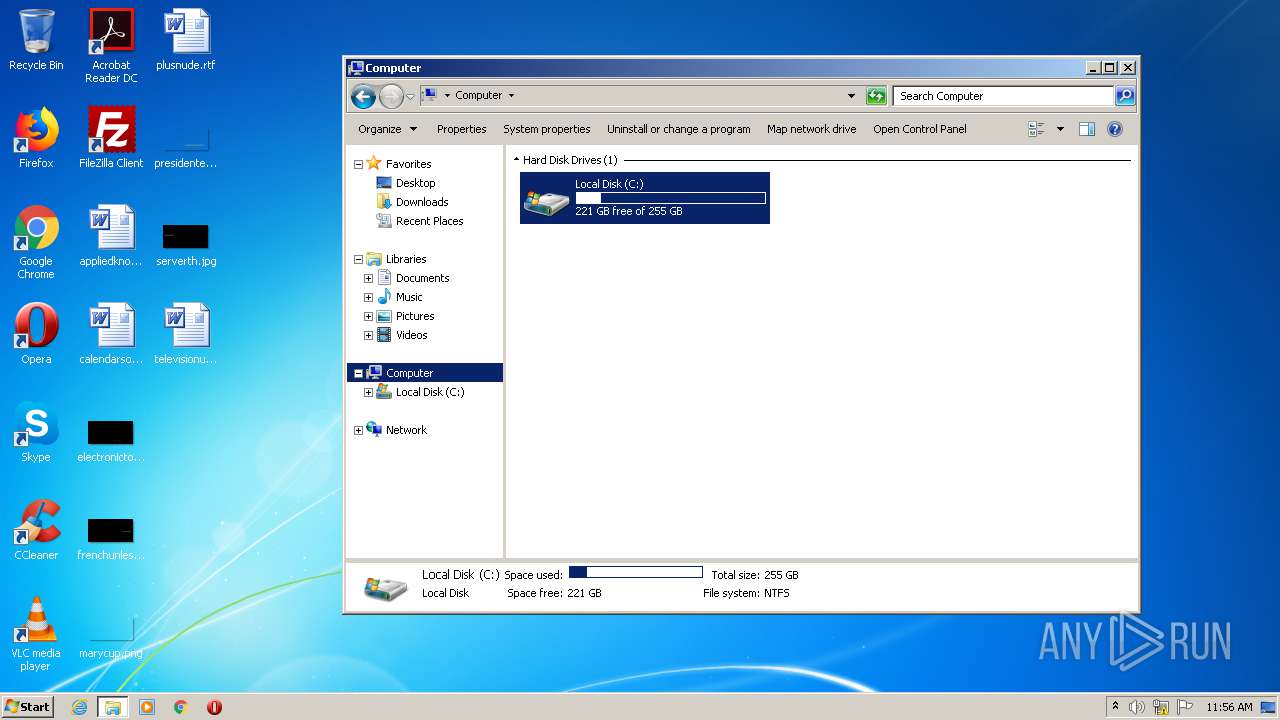
Task: Launch Firefox from the desktop
Action: [36, 138]
